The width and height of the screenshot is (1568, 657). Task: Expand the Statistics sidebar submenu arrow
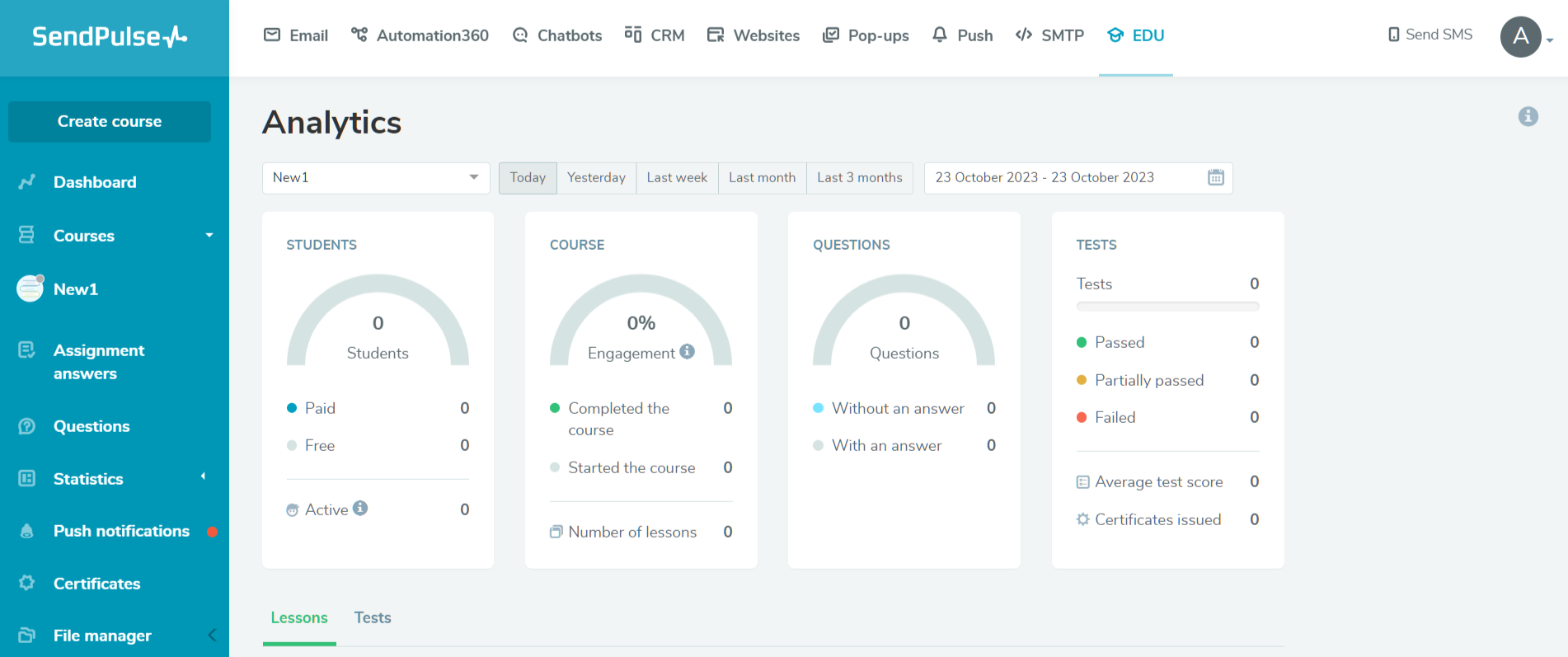(203, 476)
